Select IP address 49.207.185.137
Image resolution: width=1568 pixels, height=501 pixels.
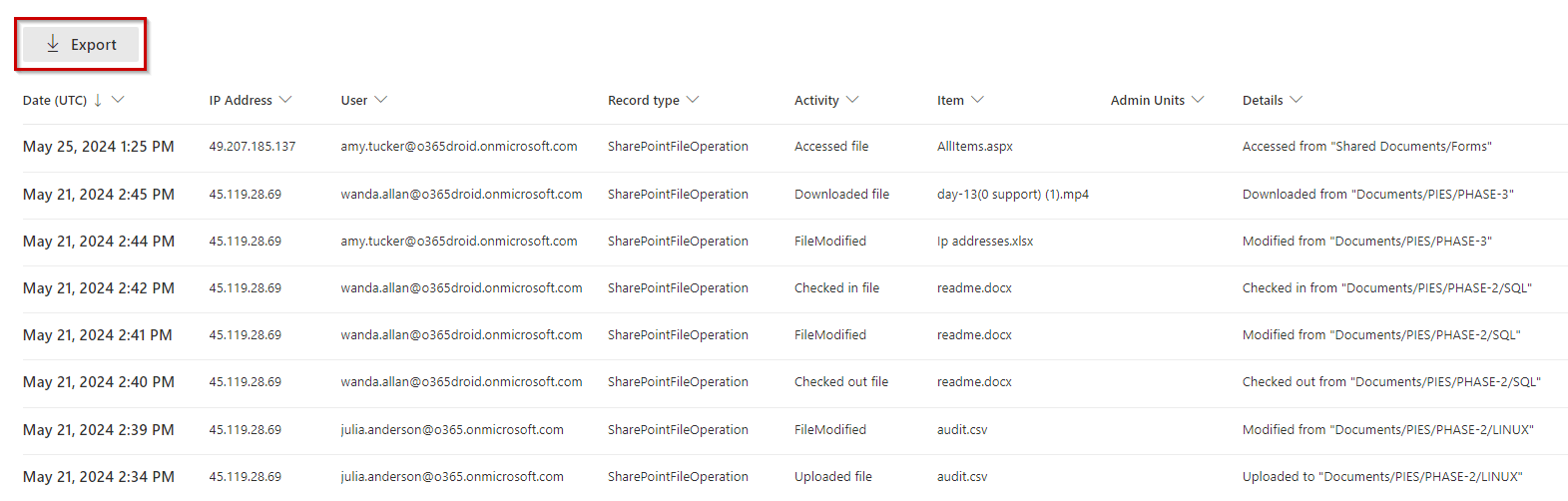[x=253, y=147]
